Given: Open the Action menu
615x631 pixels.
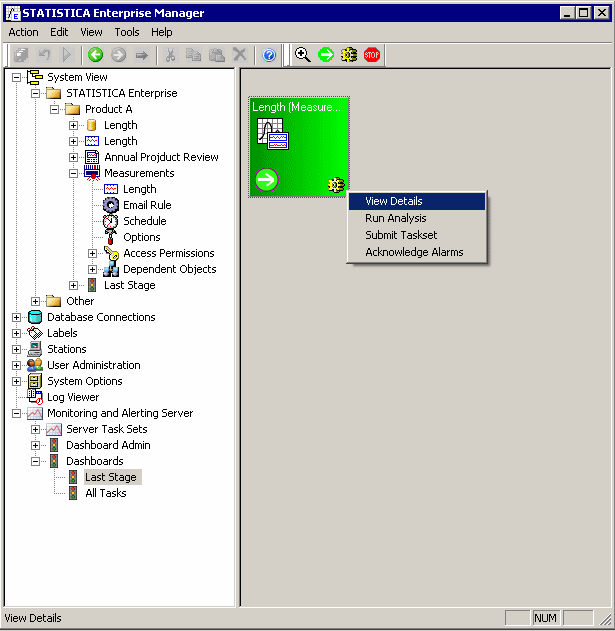Looking at the screenshot, I should point(23,32).
